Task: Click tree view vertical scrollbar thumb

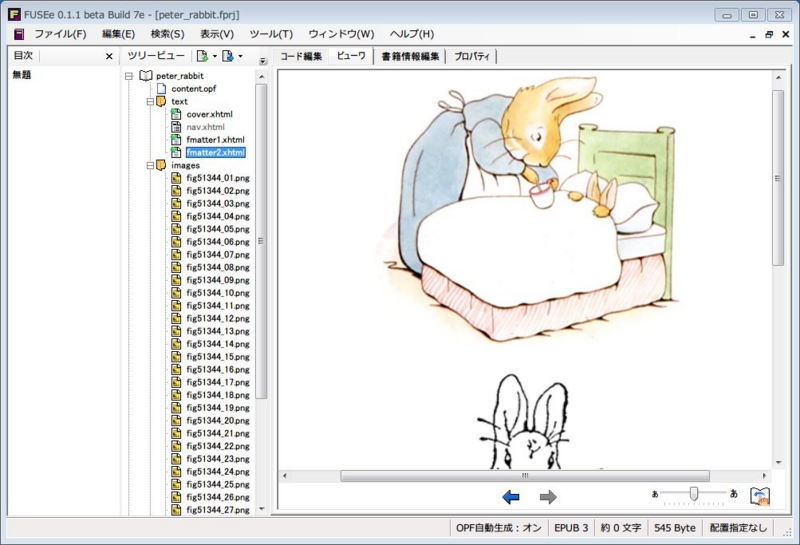Action: click(x=261, y=241)
